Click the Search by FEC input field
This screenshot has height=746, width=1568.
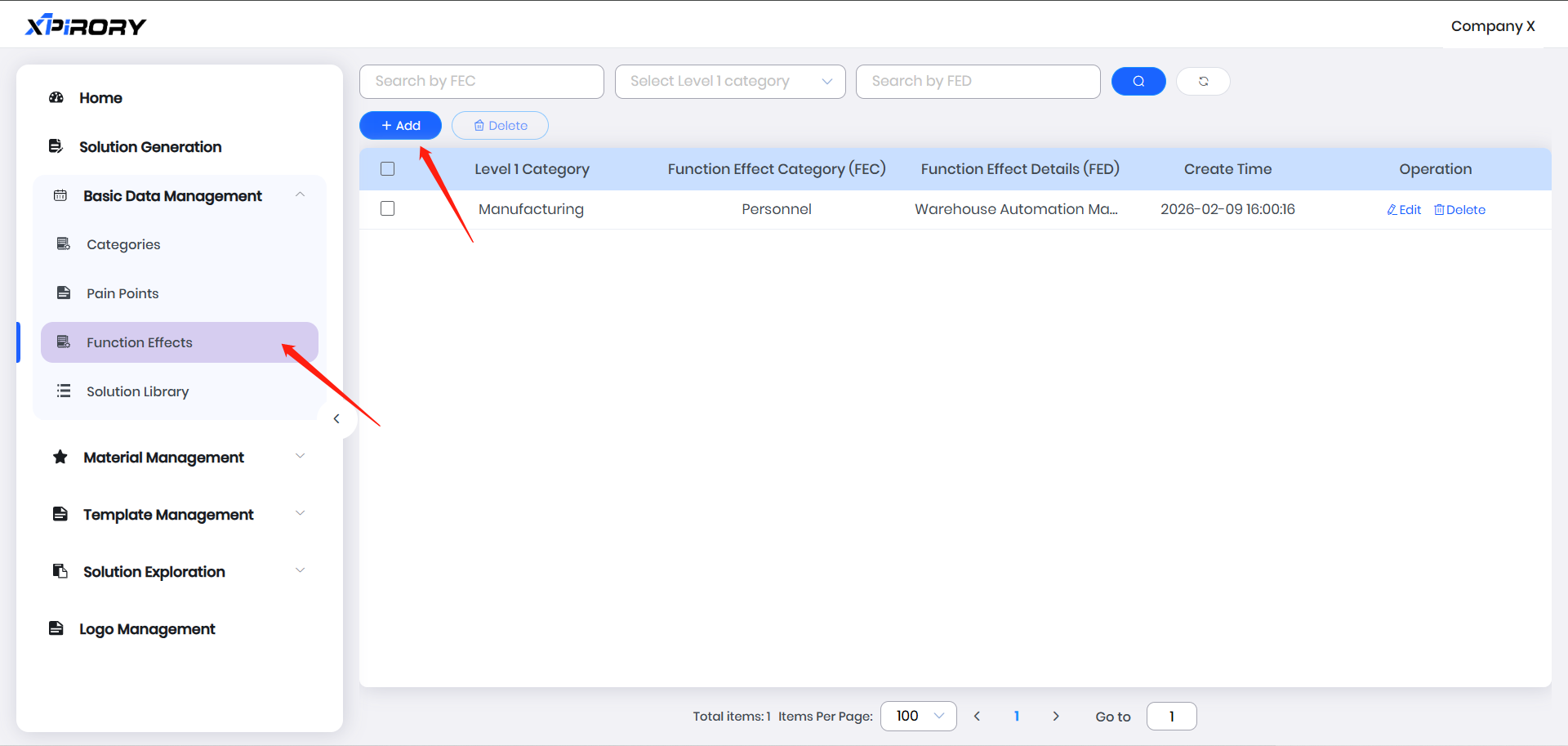[481, 81]
